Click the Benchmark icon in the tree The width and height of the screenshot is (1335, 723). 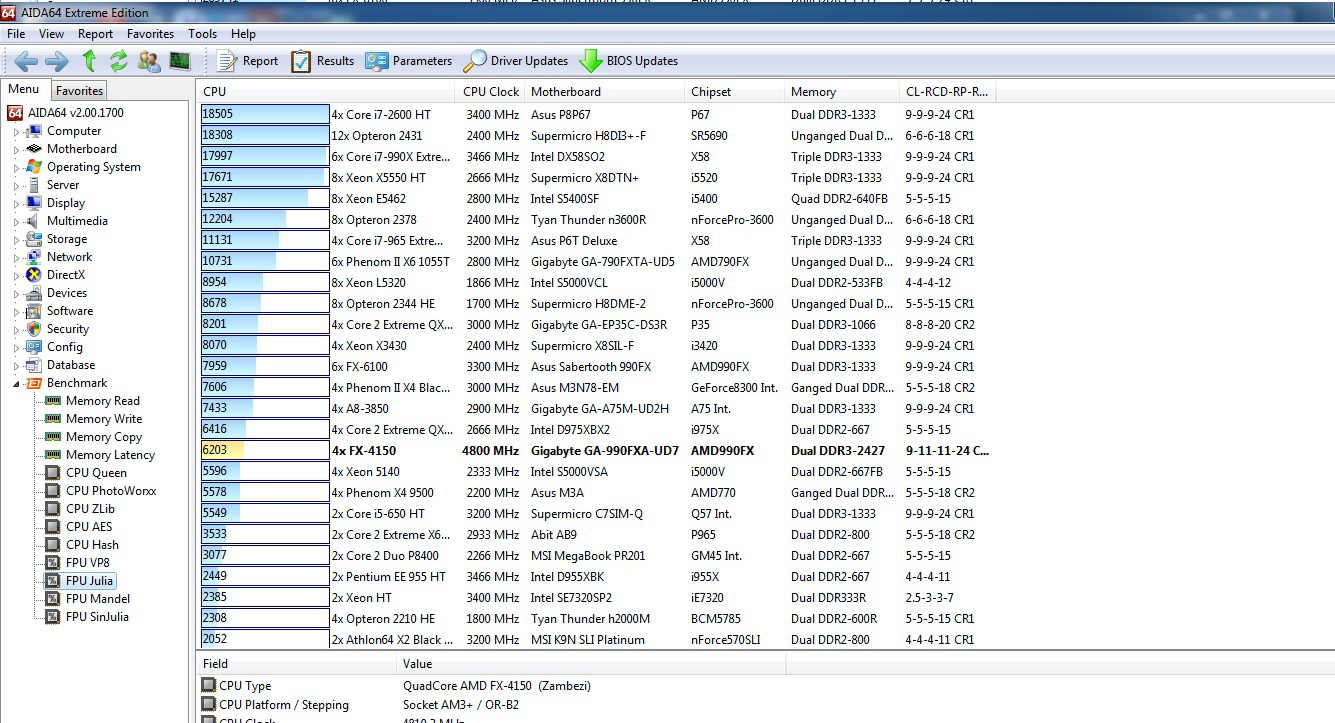click(34, 383)
